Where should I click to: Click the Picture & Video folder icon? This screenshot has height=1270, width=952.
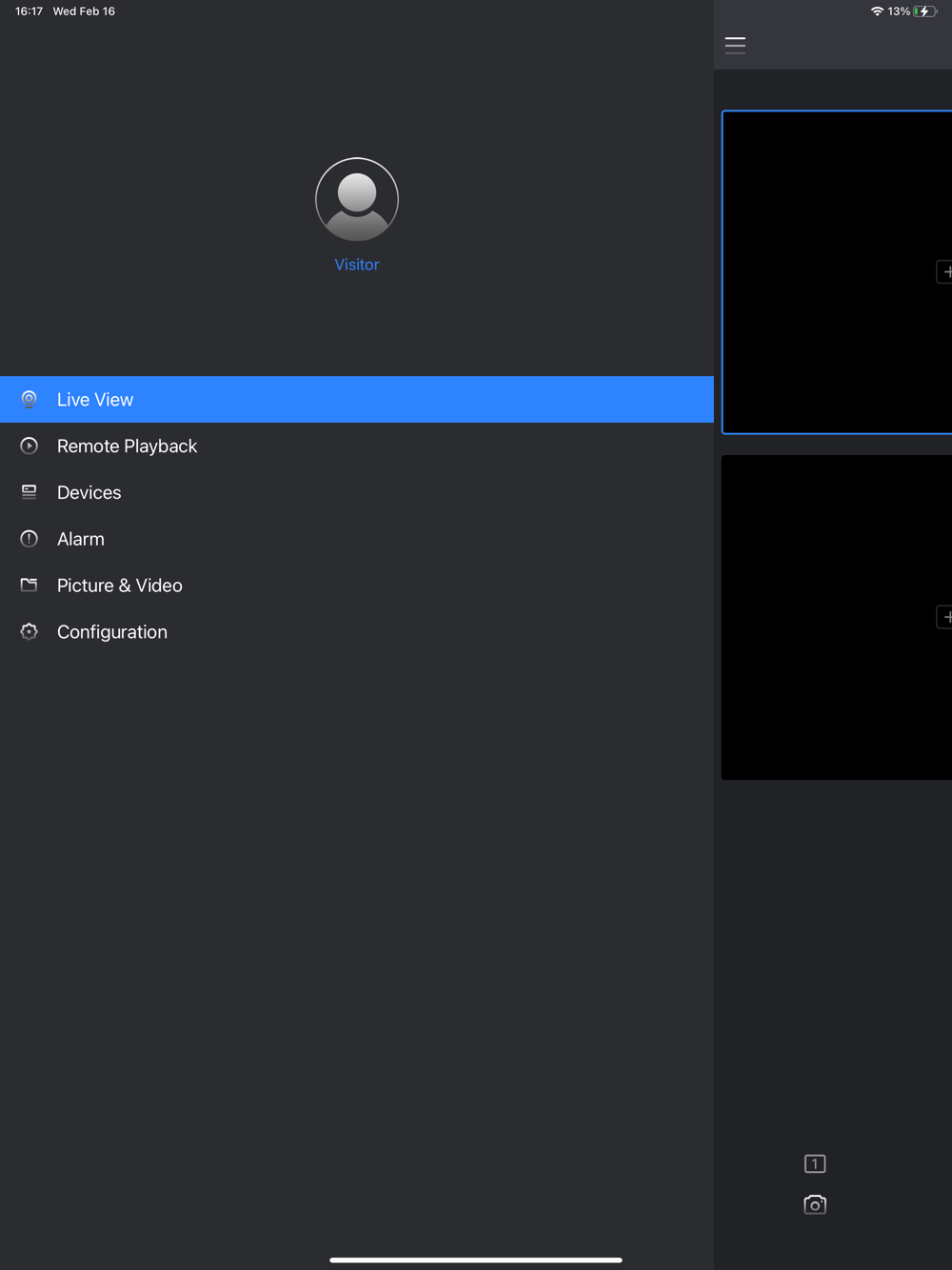(x=30, y=585)
